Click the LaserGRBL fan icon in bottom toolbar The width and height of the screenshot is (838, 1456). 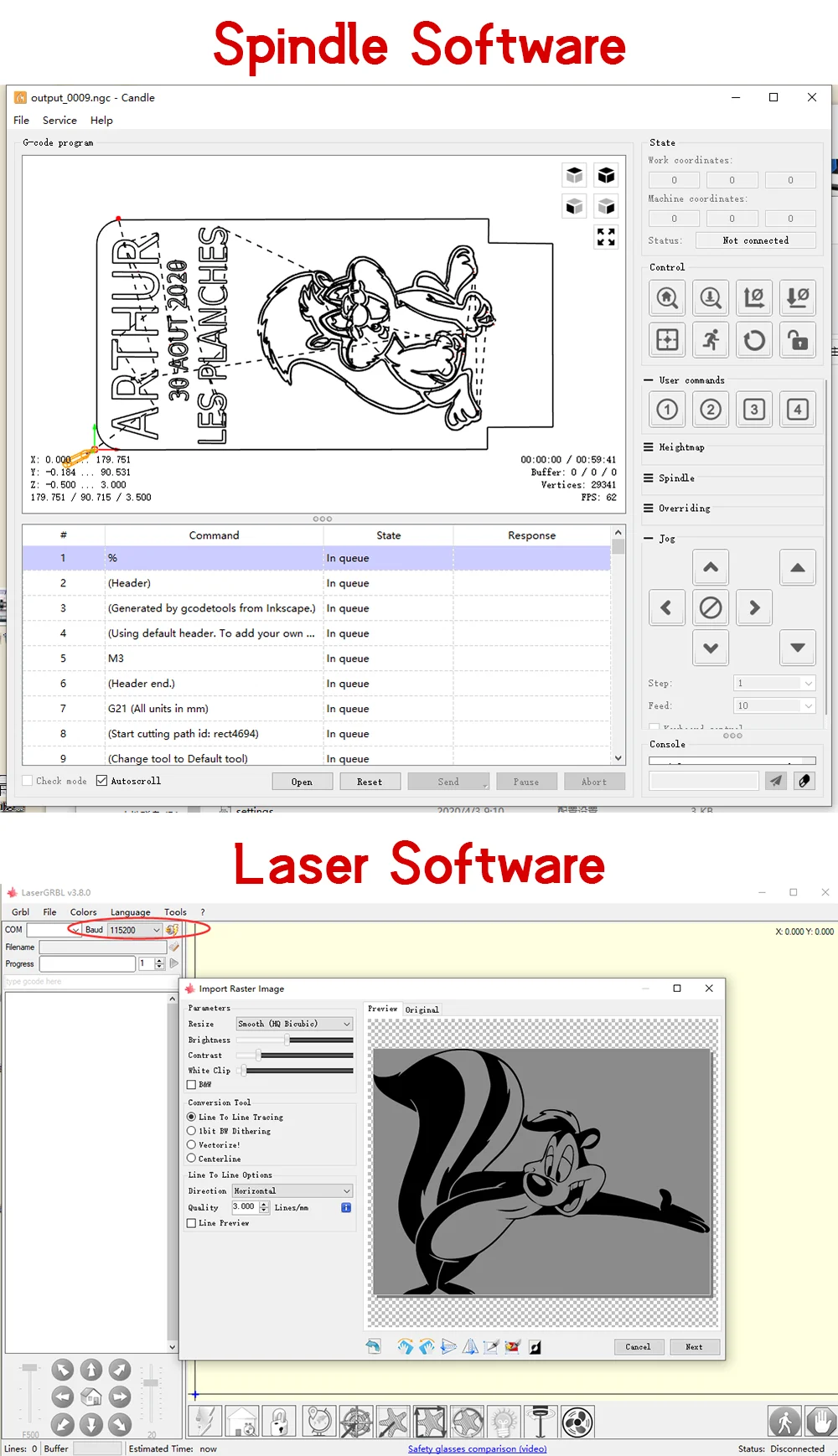tap(577, 1422)
